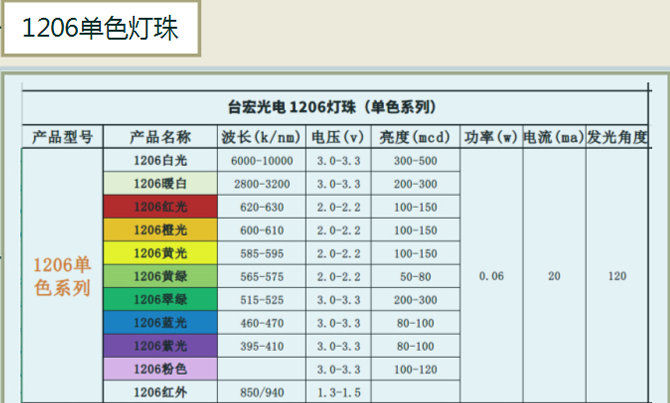Viewport: 670px width, 403px height.
Task: Click wavelength value 850/940
Action: tap(262, 392)
